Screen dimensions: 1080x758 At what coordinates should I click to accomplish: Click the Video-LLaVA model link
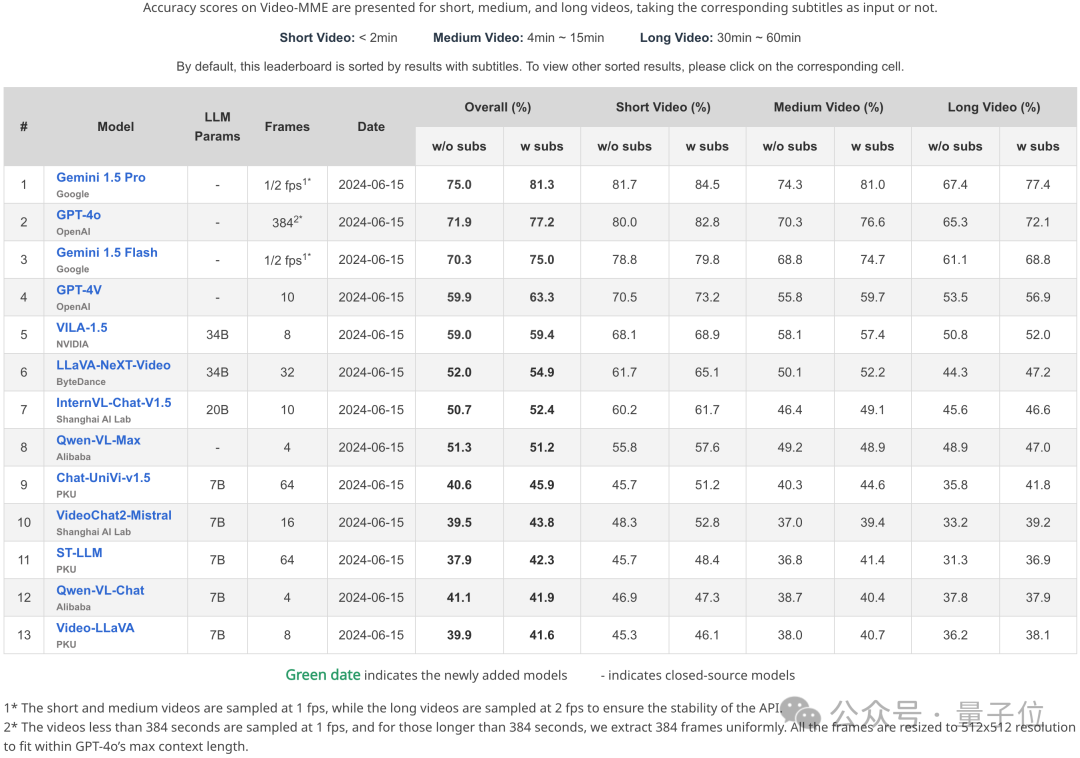point(95,627)
